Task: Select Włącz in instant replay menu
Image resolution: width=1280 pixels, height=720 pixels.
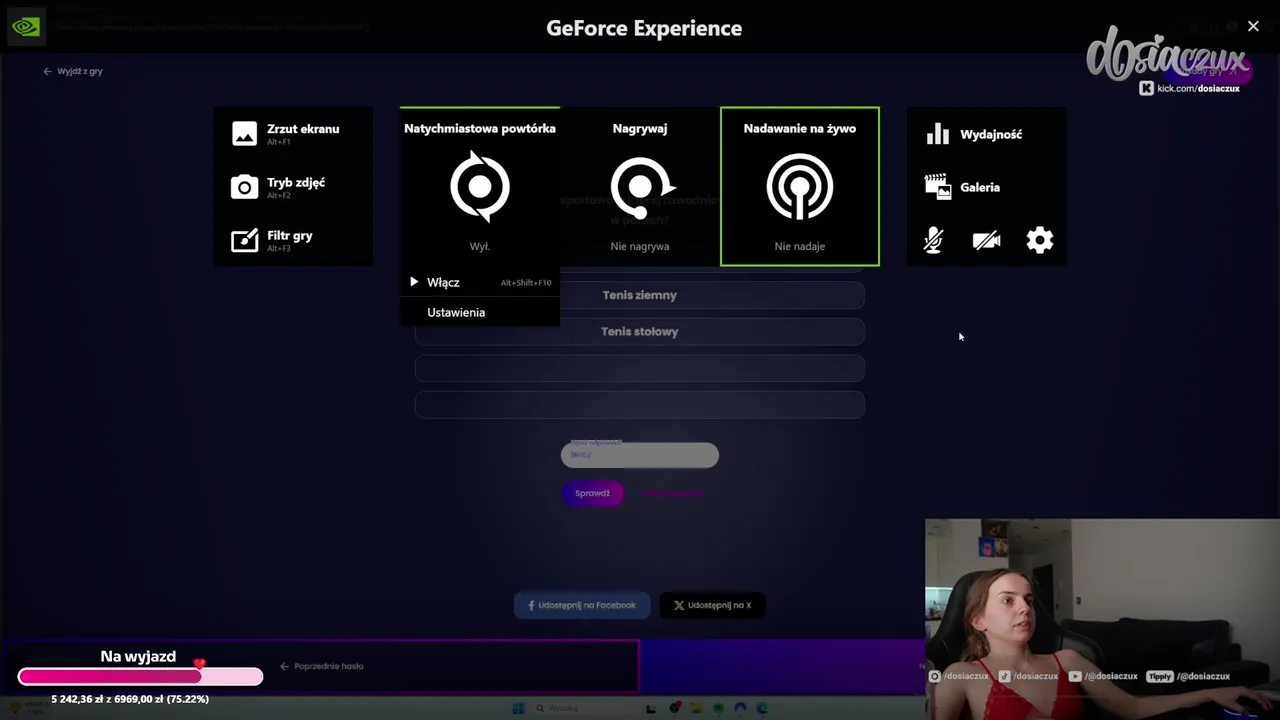Action: click(480, 282)
